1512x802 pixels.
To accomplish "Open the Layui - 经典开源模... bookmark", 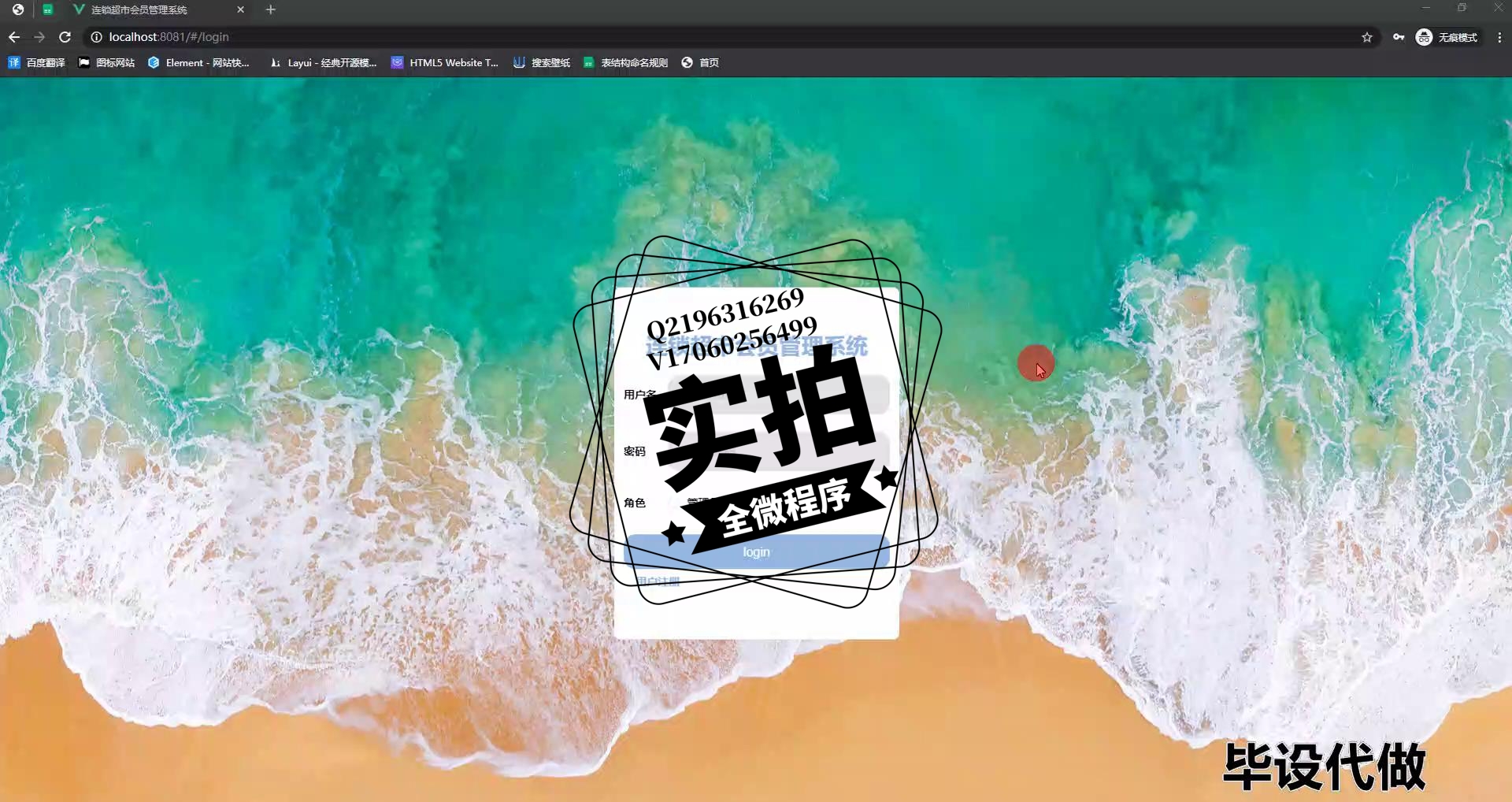I will pyautogui.click(x=323, y=62).
